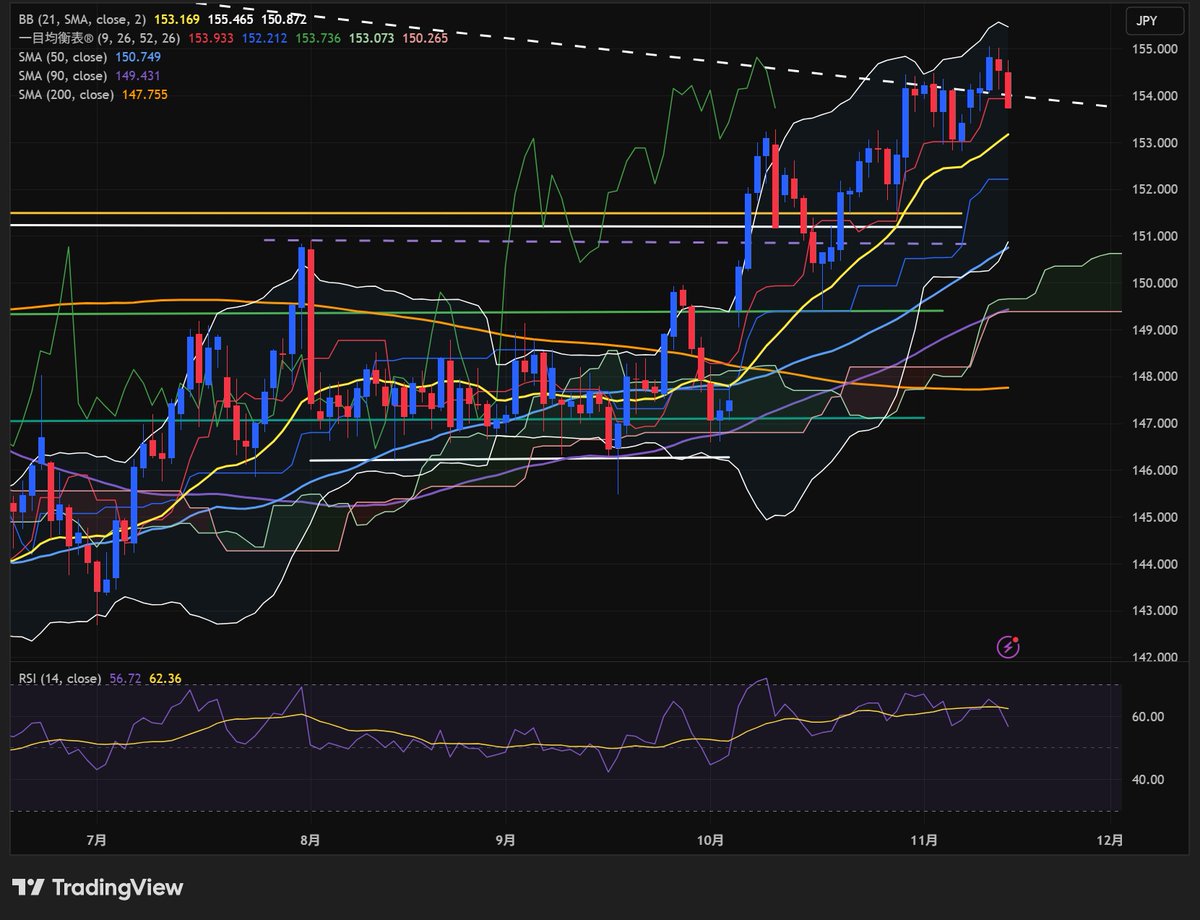Image resolution: width=1200 pixels, height=920 pixels.
Task: Click the 7月 time axis label
Action: pyautogui.click(x=98, y=840)
